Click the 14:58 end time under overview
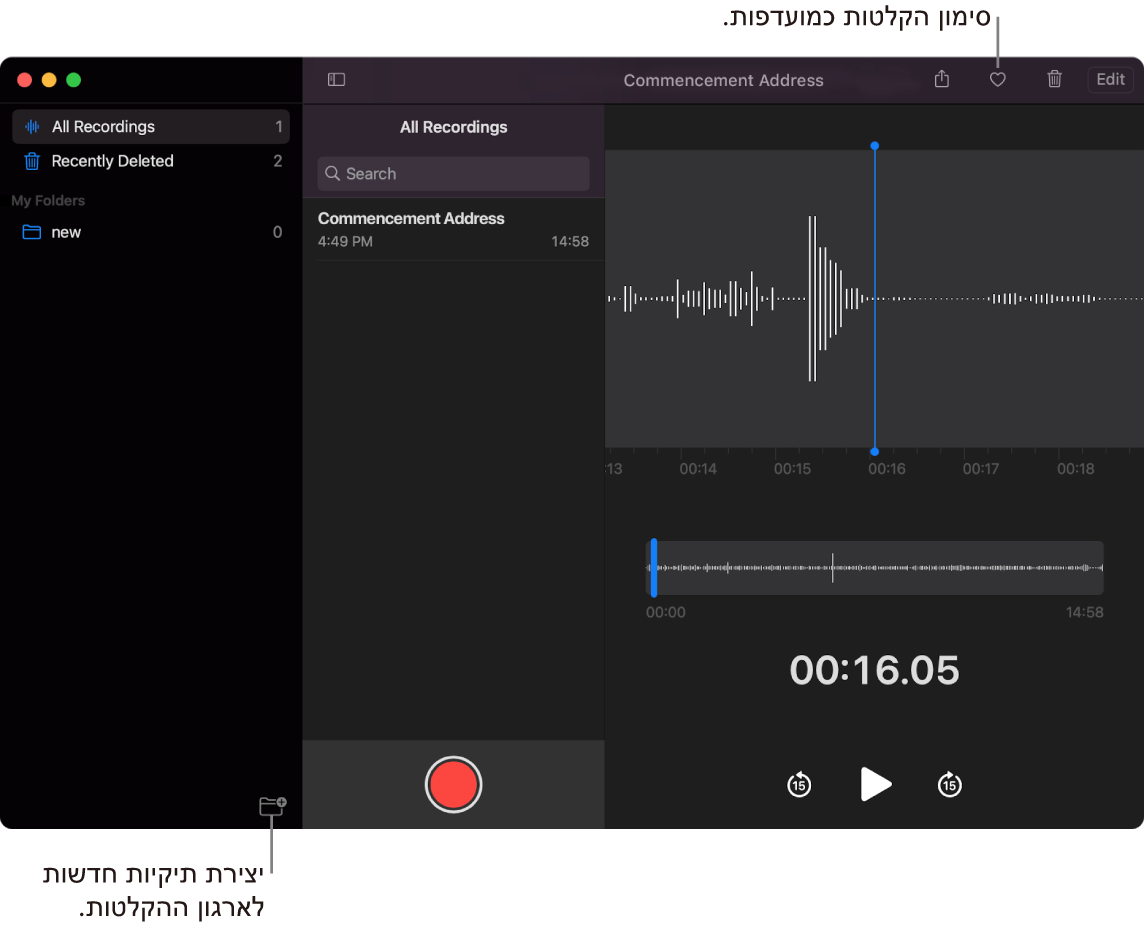The height and width of the screenshot is (928, 1144). click(1084, 612)
